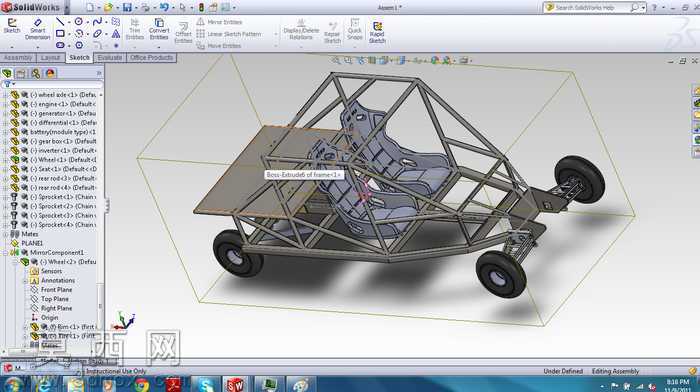Click Mirror Entities button
The width and height of the screenshot is (700, 392).
pos(220,22)
